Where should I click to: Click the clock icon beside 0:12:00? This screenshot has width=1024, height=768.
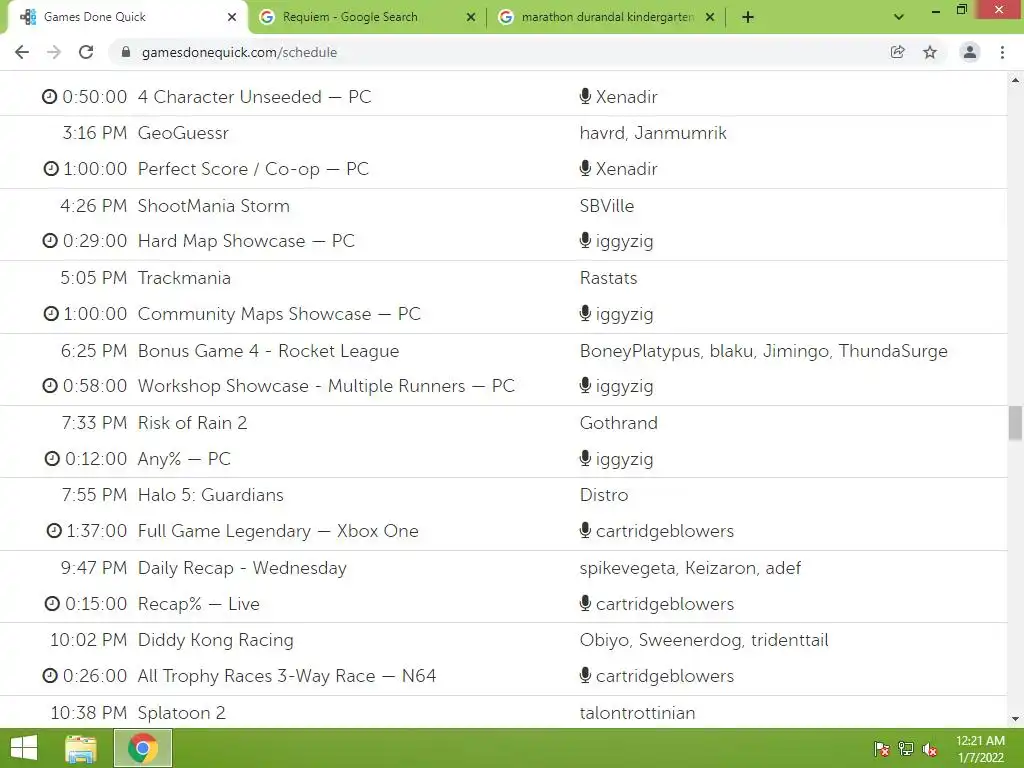[52, 458]
